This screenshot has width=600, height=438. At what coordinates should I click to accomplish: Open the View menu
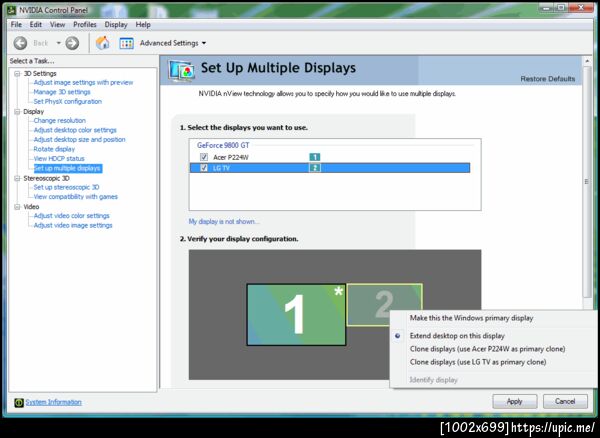[x=57, y=24]
